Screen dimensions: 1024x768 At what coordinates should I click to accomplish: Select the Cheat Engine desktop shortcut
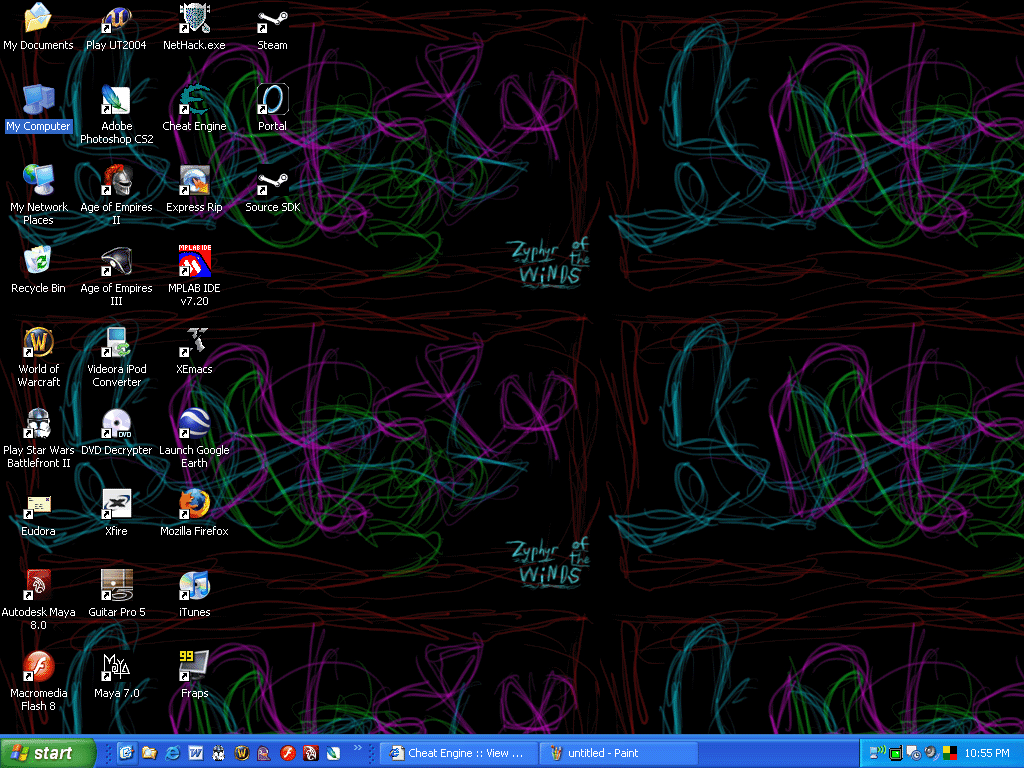tap(194, 108)
